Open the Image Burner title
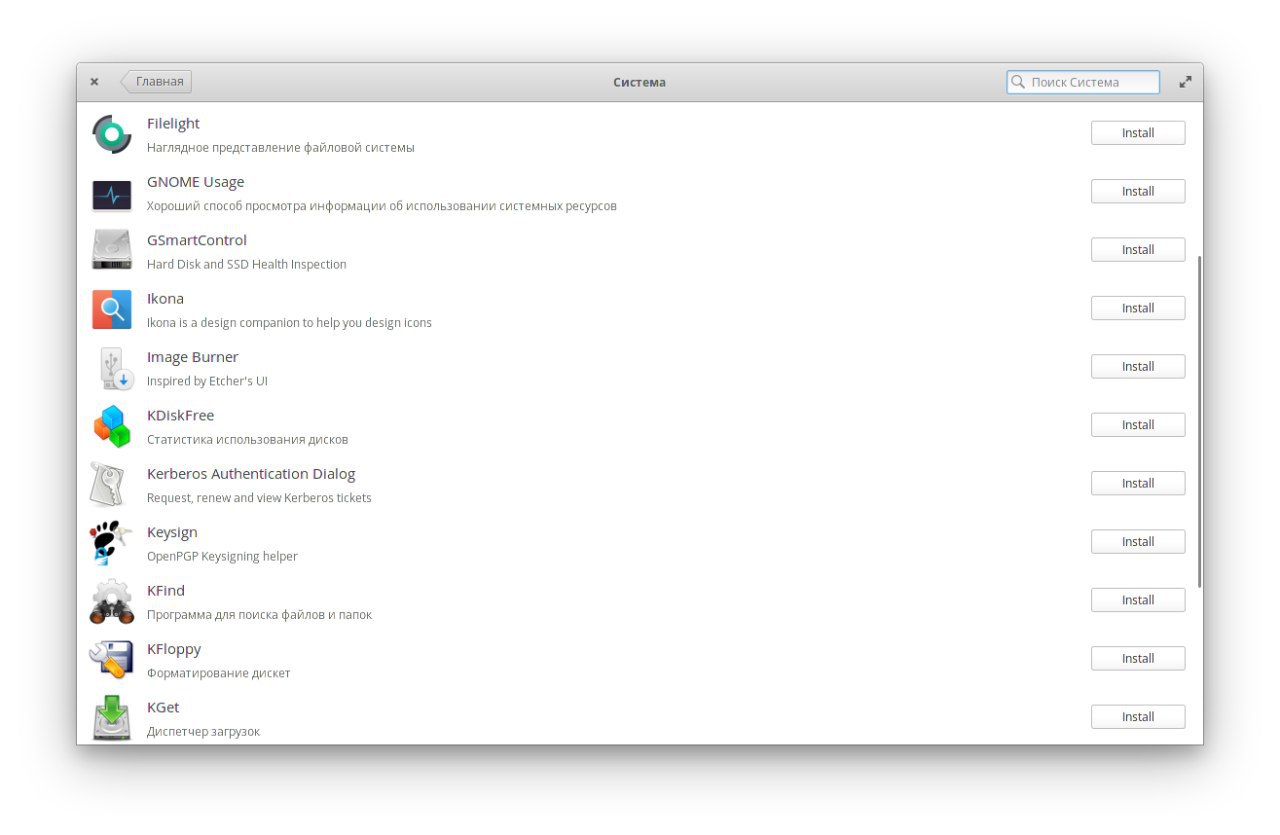 click(x=192, y=357)
